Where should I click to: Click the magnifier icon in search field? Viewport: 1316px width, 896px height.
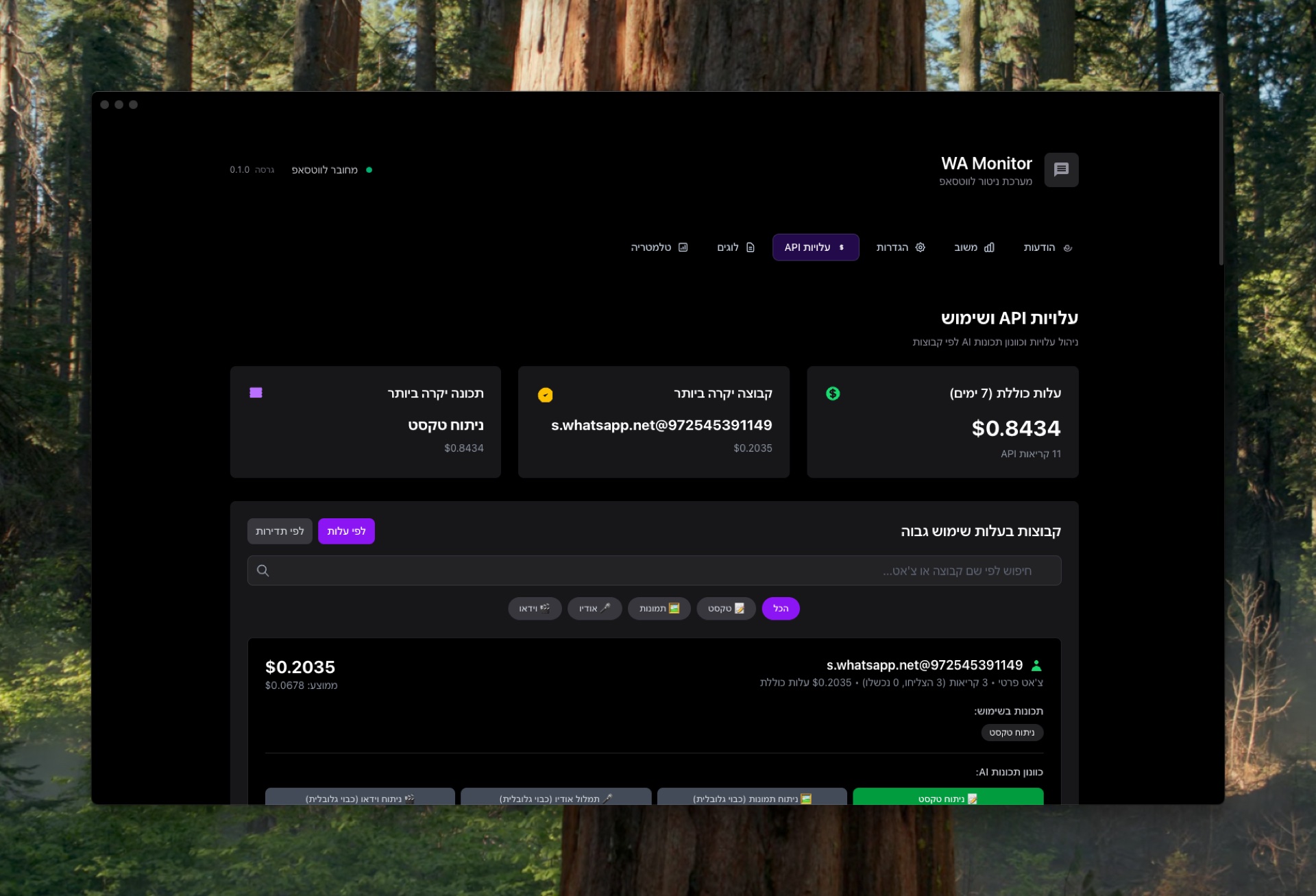tap(263, 570)
